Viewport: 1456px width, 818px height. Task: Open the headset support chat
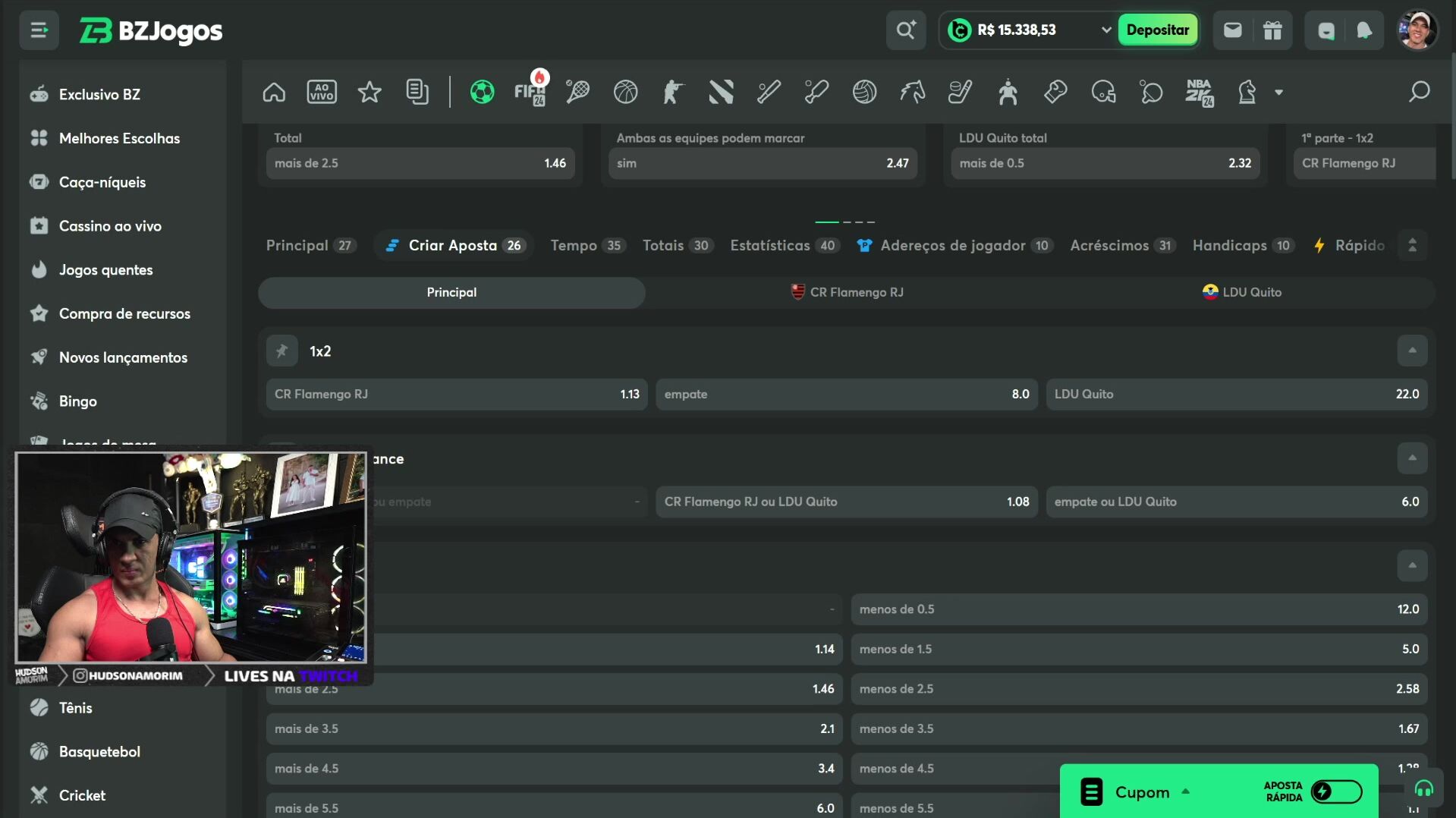pyautogui.click(x=1423, y=789)
